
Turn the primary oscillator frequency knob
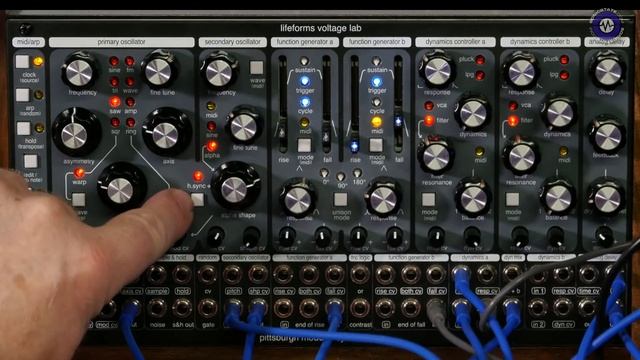[79, 72]
